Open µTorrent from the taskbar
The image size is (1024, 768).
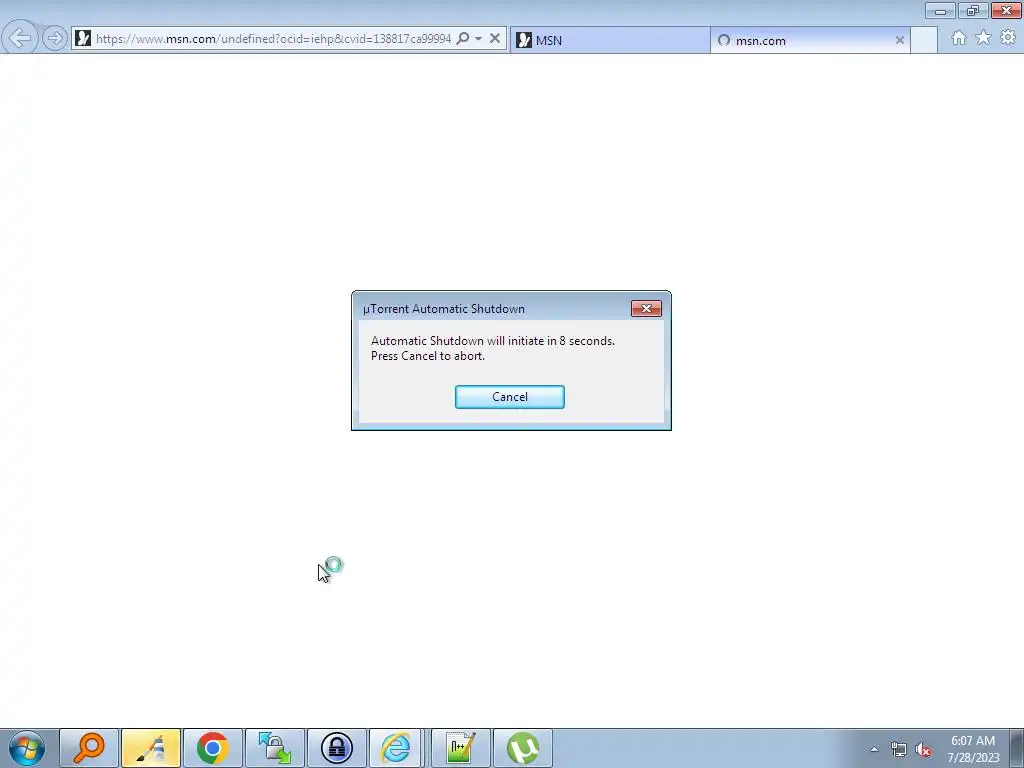click(522, 748)
